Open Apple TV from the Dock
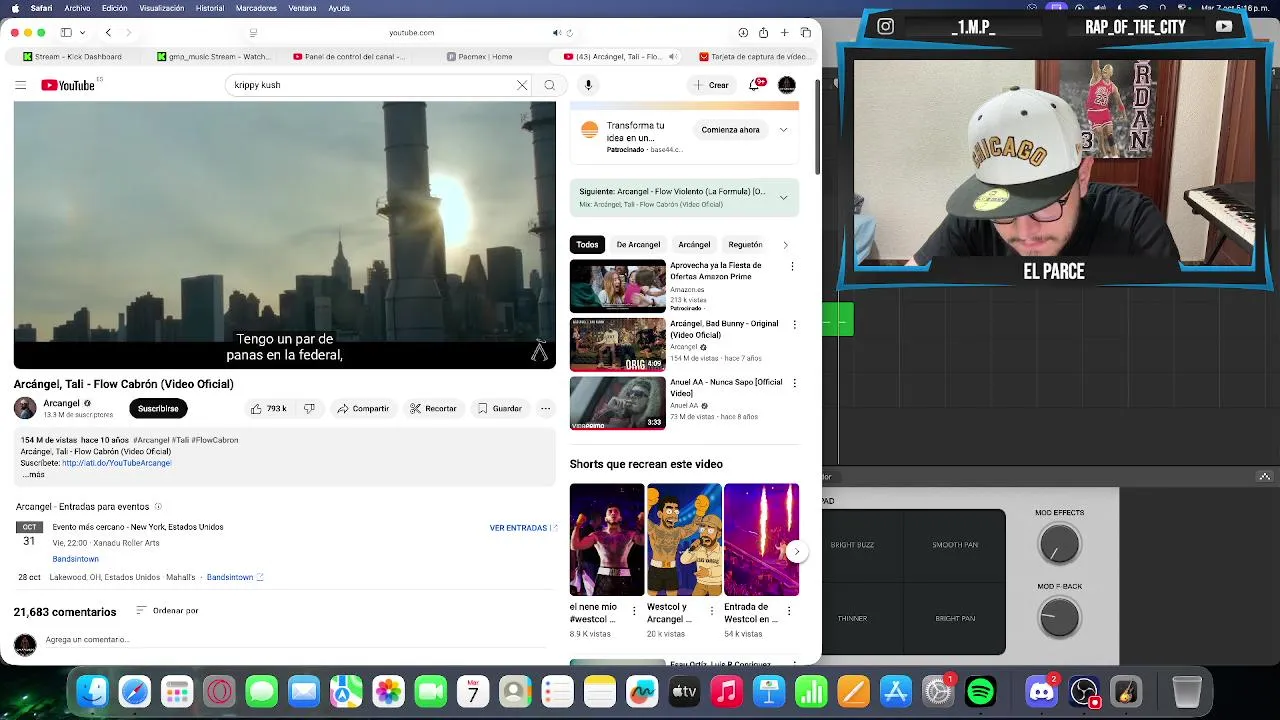1280x720 pixels. pos(684,691)
